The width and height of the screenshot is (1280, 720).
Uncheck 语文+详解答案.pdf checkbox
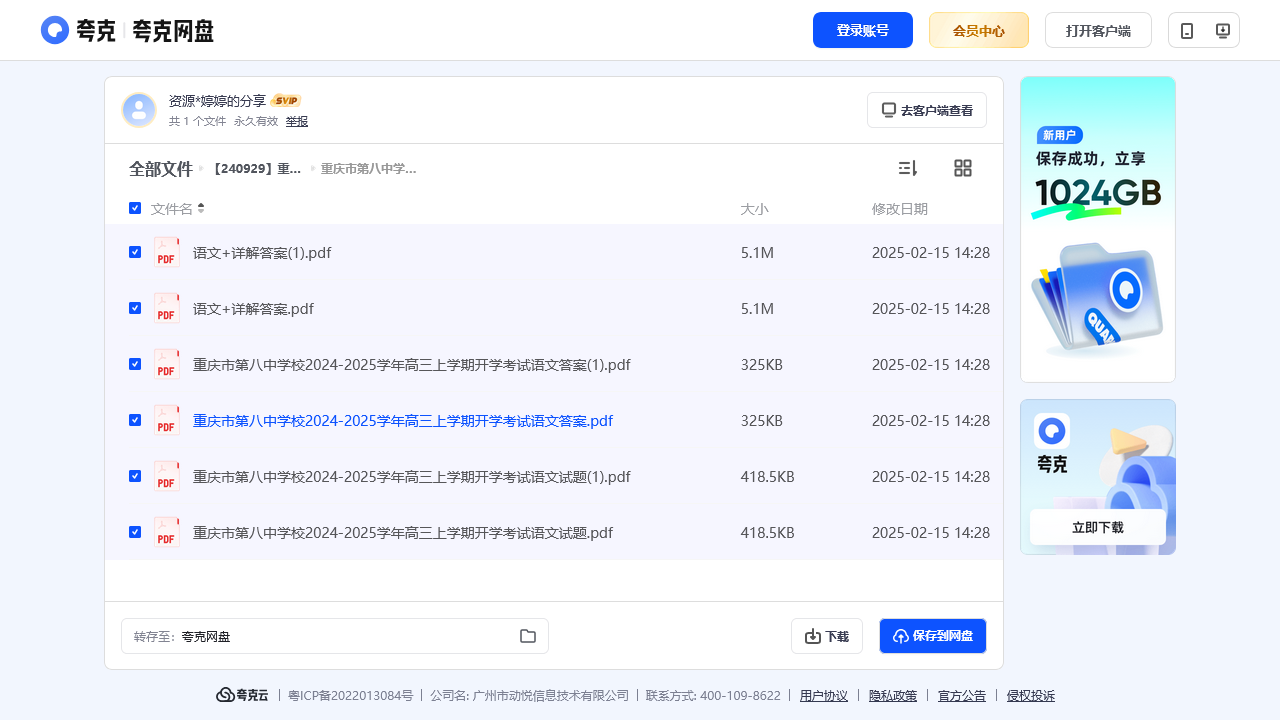click(135, 308)
